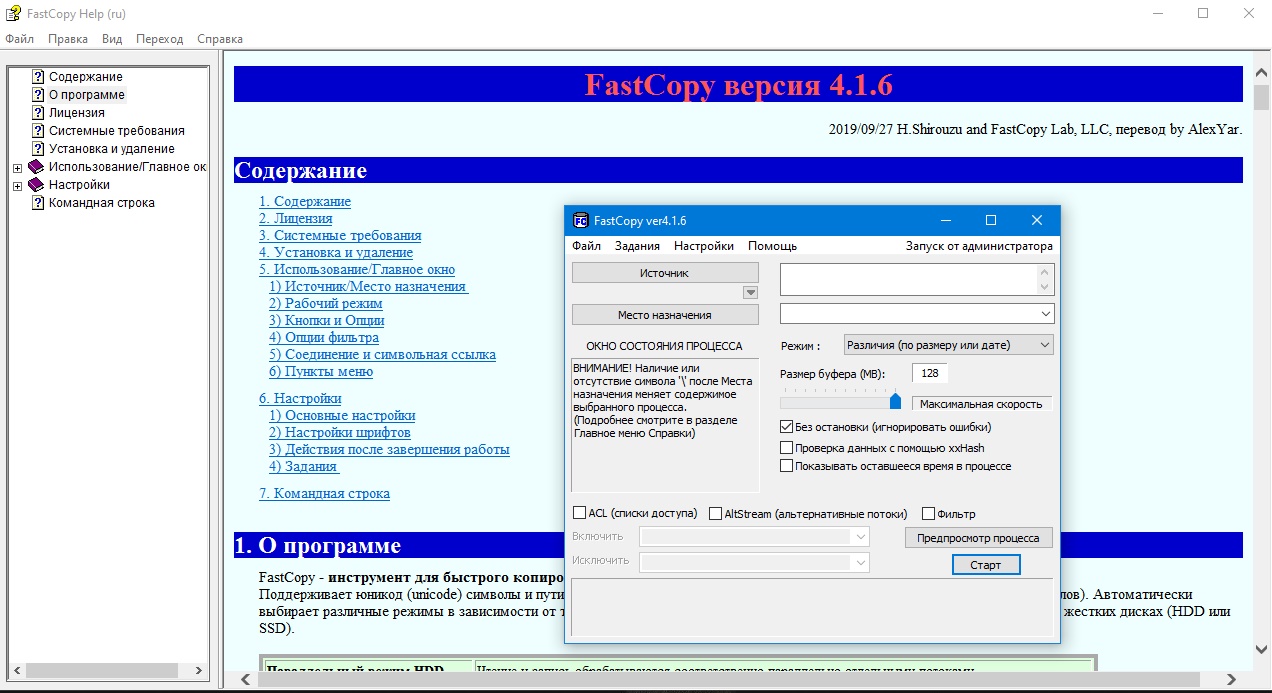This screenshot has width=1272, height=693.
Task: Open the 2) Рабочий режим link
Action: (x=326, y=304)
